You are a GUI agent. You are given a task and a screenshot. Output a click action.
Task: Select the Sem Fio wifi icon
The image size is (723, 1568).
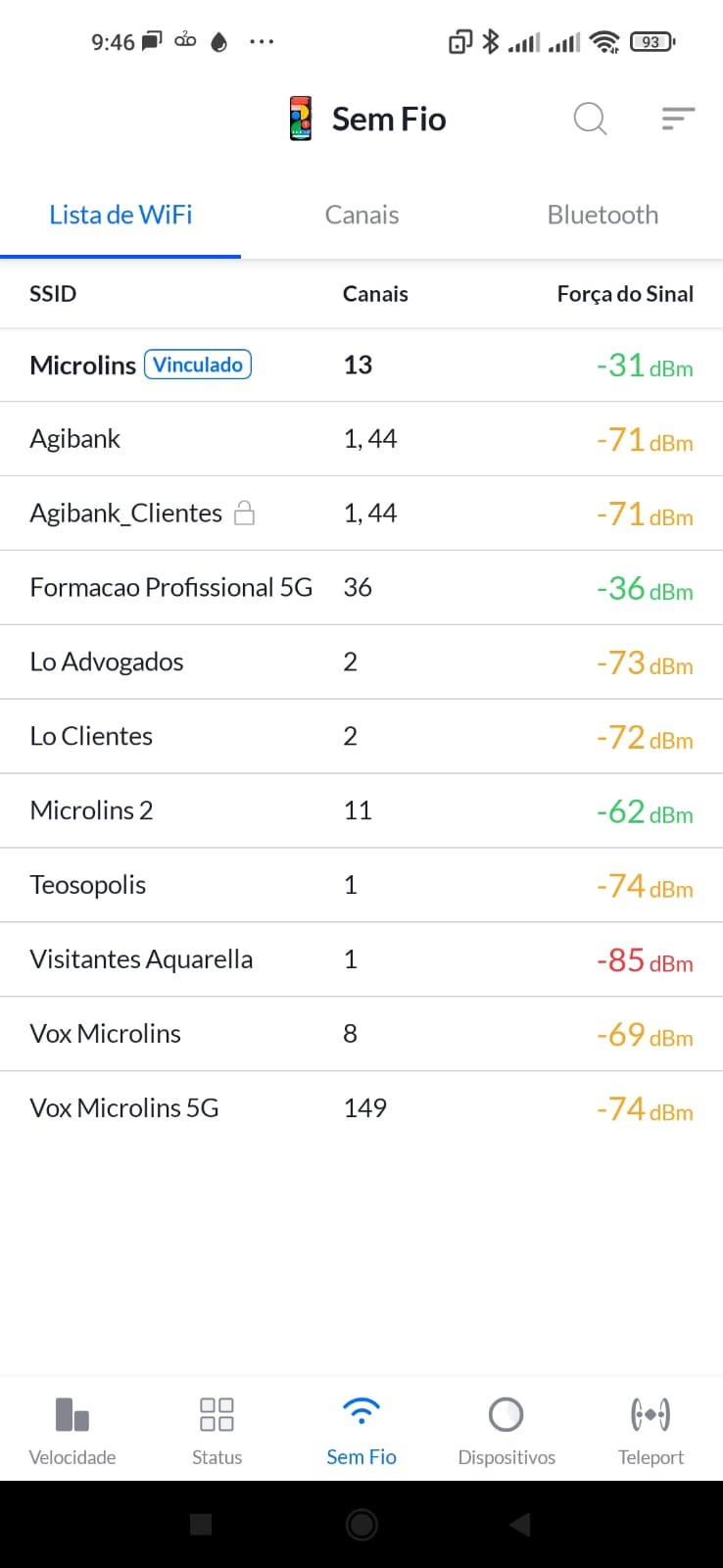coord(361,1413)
